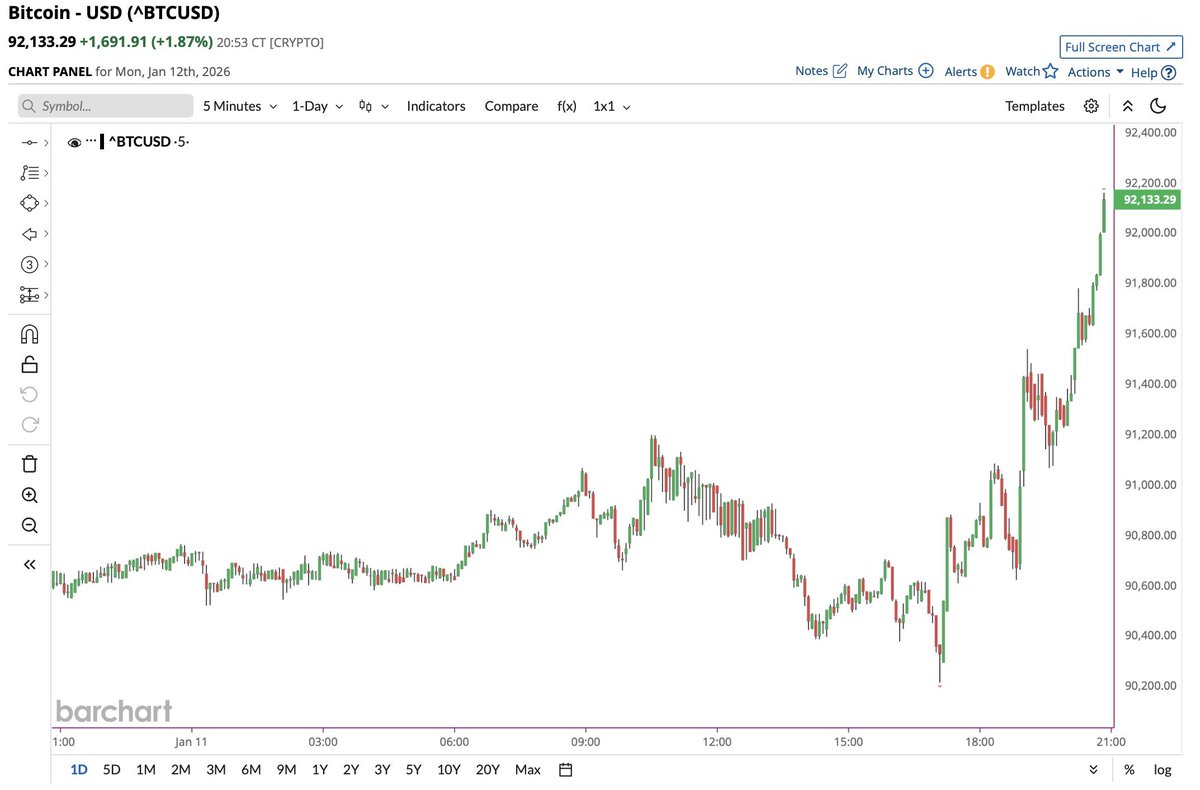This screenshot has width=1200, height=790.
Task: Toggle visibility of the ^BTCUSD series
Action: point(74,141)
